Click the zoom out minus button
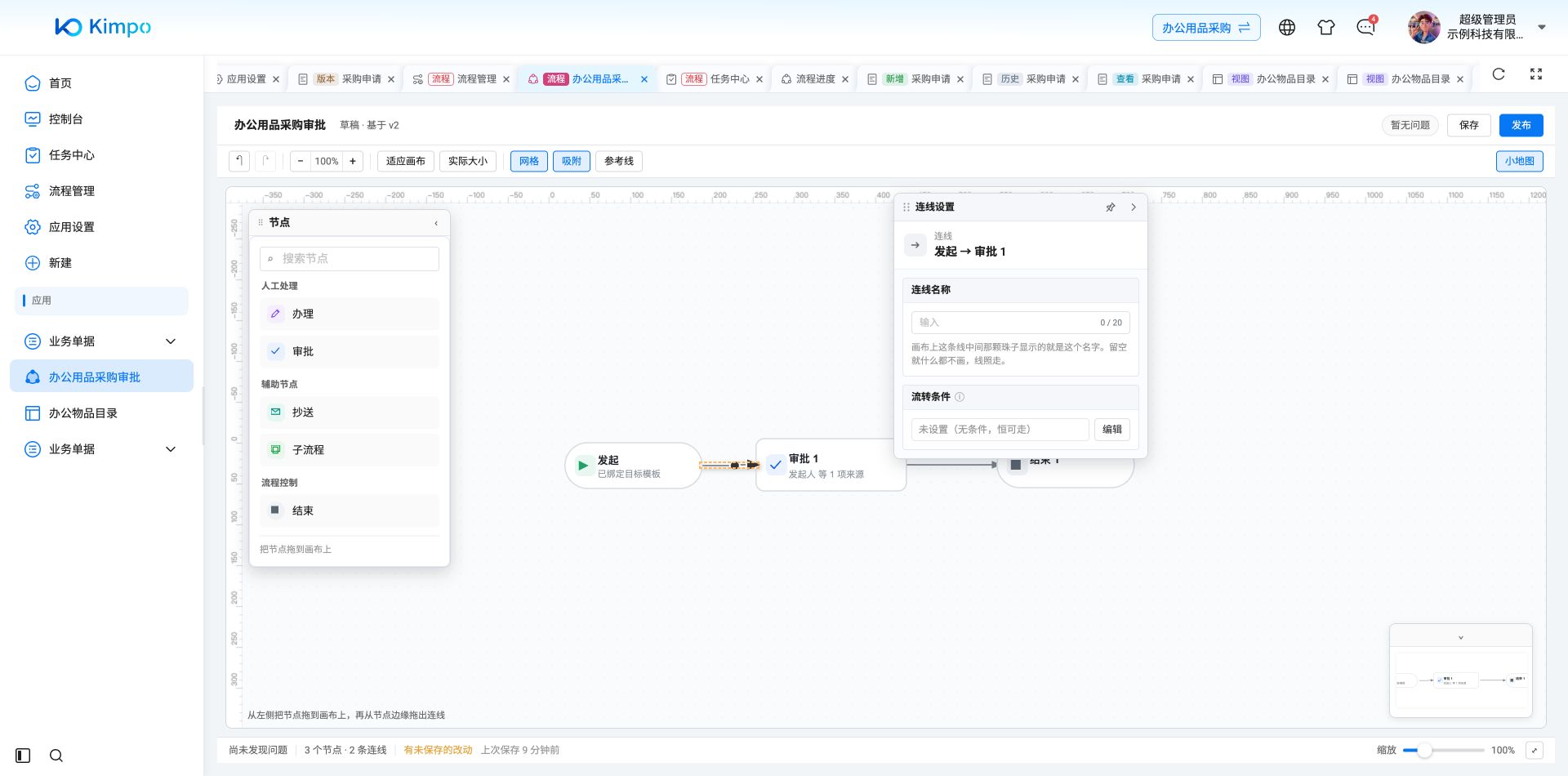Screen dimensions: 1568x776 coord(301,161)
